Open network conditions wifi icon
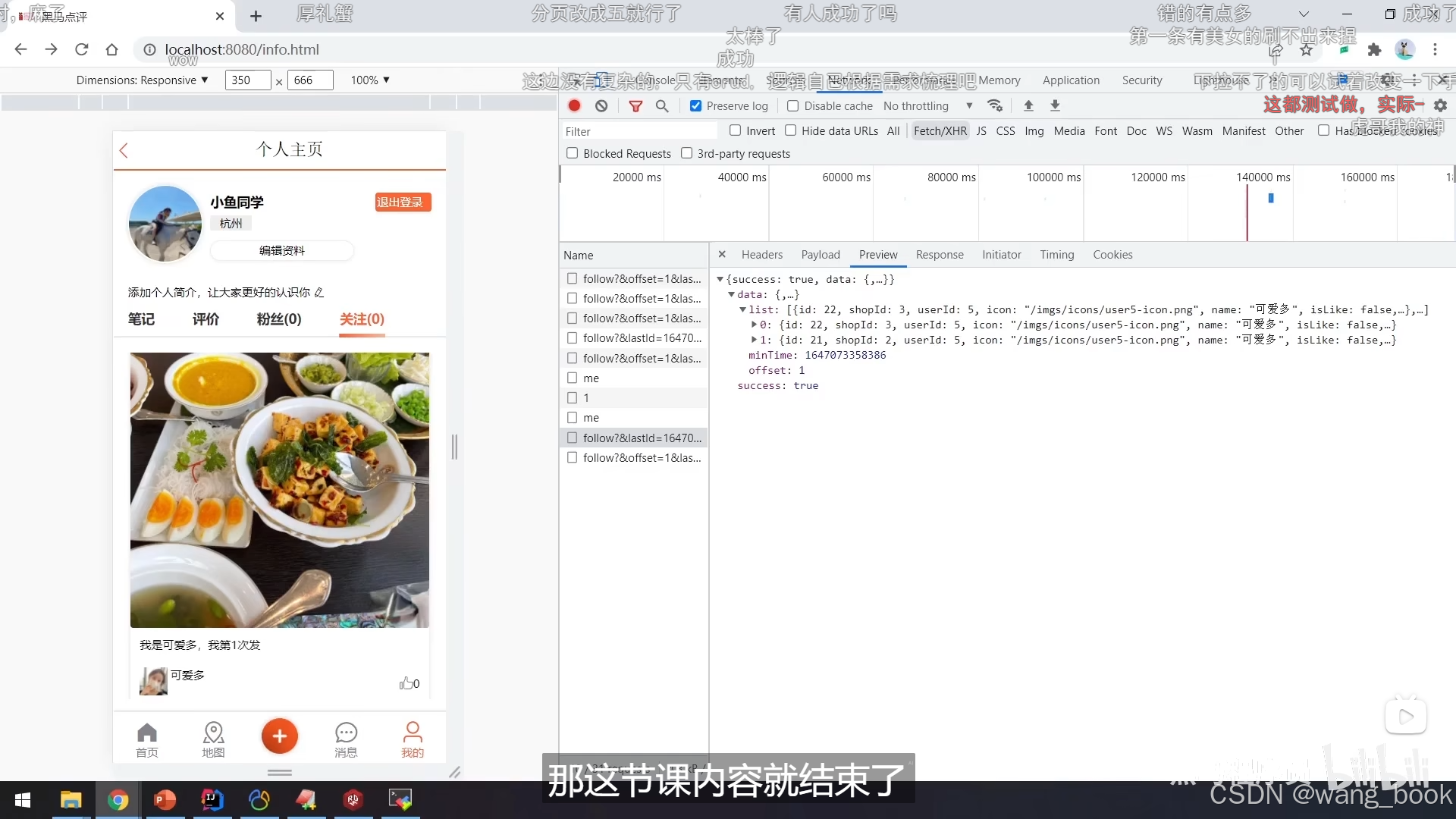 [995, 105]
